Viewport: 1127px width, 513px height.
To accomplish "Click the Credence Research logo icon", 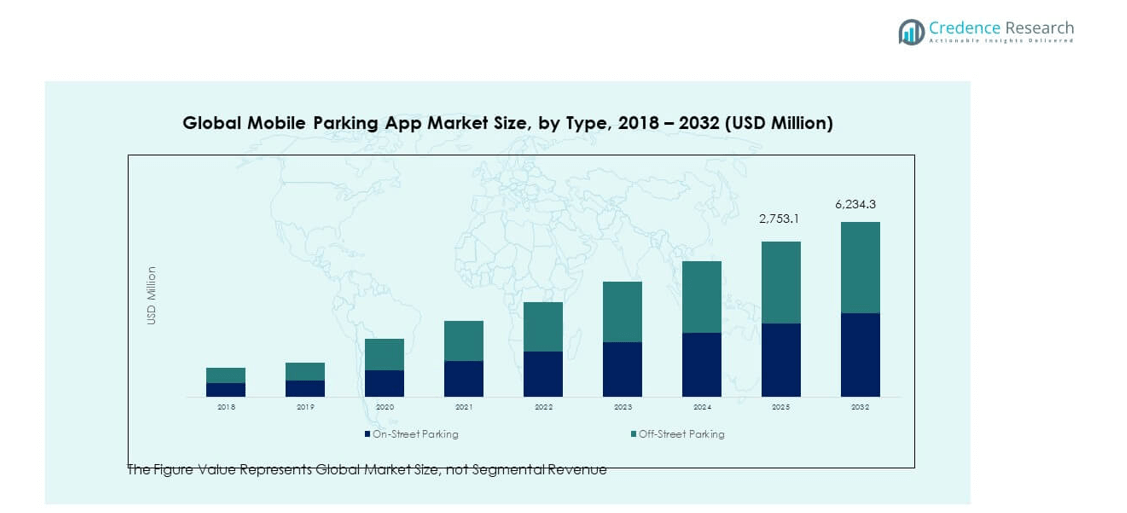I will [x=911, y=32].
